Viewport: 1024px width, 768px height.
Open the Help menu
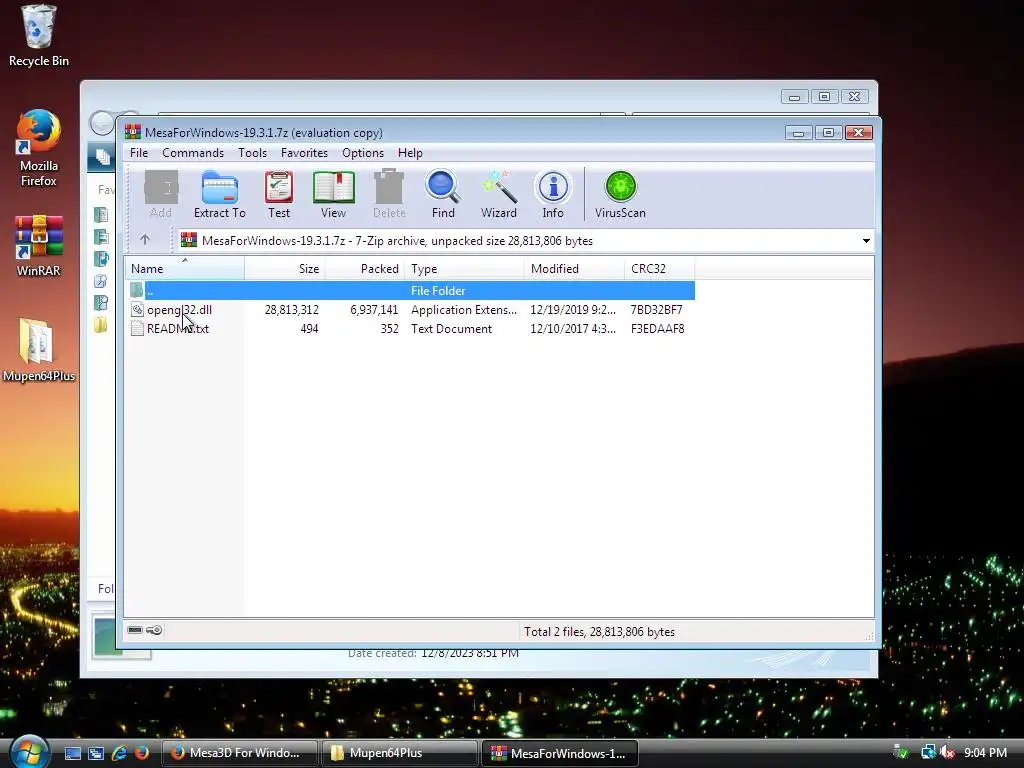pyautogui.click(x=410, y=153)
